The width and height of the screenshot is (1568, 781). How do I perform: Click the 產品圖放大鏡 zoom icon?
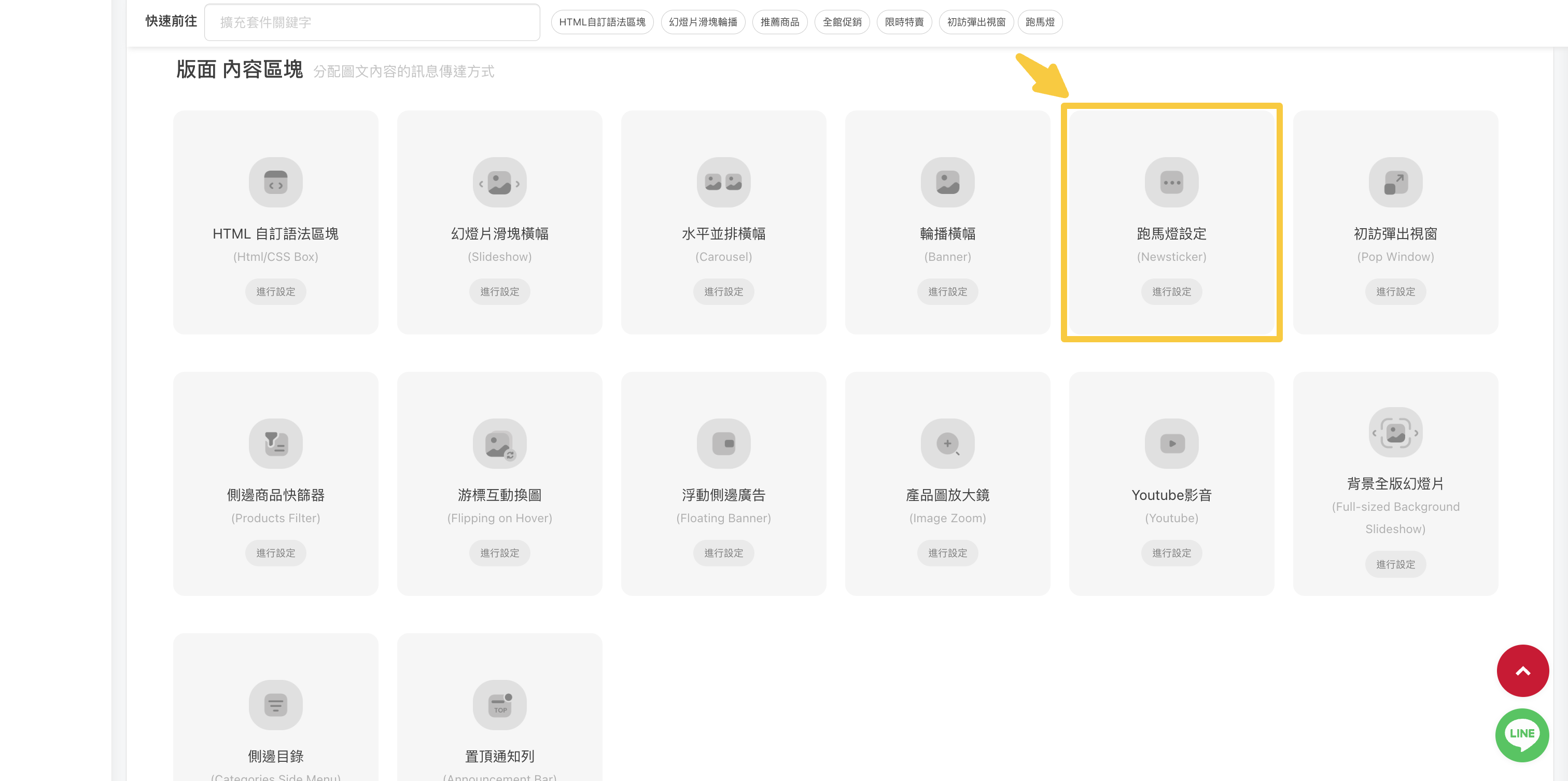pyautogui.click(x=948, y=443)
